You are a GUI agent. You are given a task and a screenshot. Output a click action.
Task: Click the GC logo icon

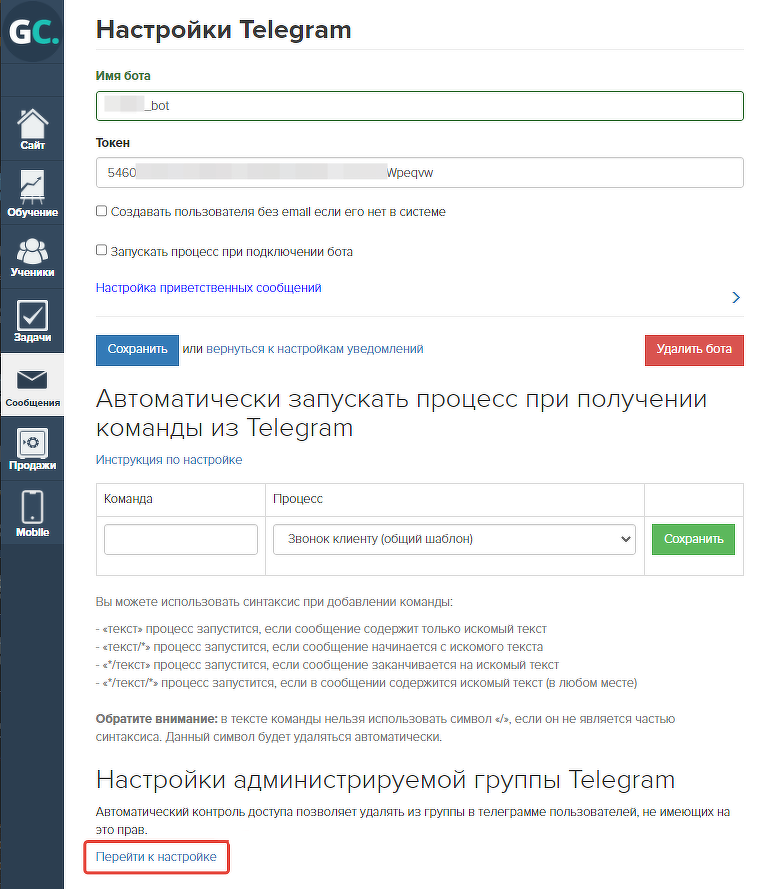(32, 31)
